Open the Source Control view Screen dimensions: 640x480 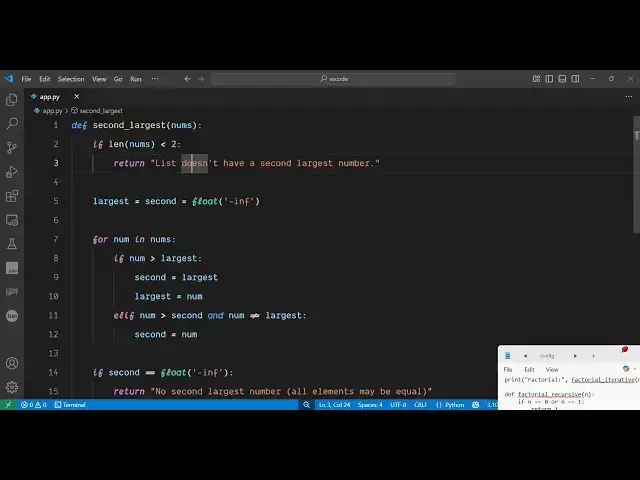(x=12, y=147)
